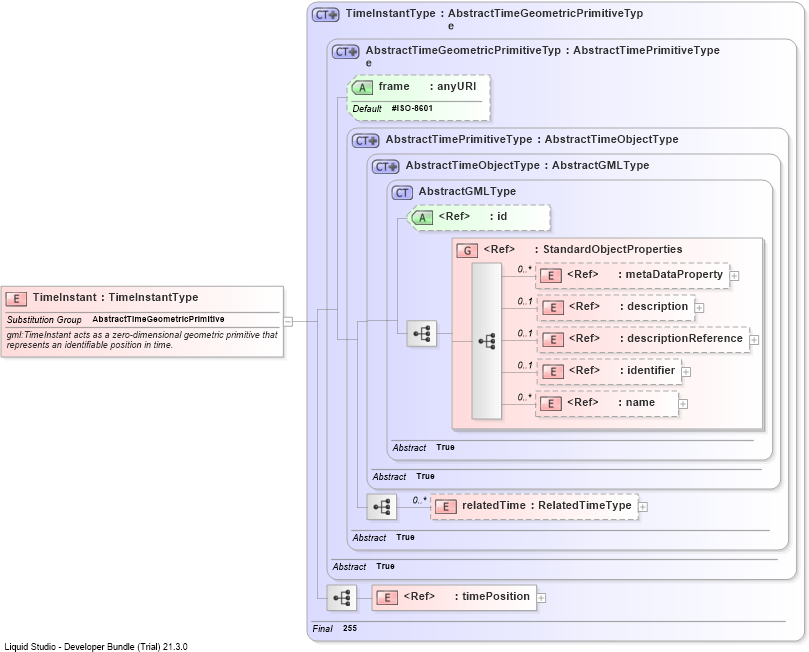
Task: Expand the identifier element
Action: [x=686, y=372]
